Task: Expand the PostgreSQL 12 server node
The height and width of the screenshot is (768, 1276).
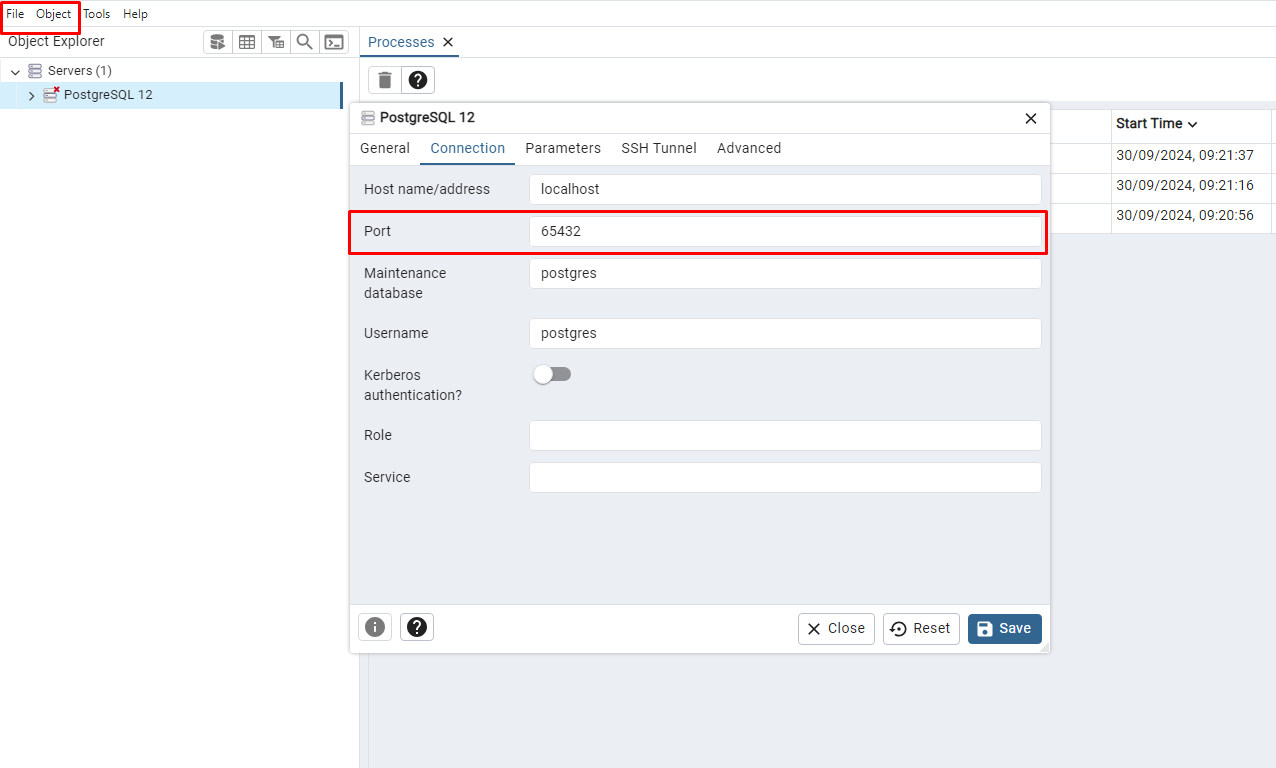Action: 31,96
